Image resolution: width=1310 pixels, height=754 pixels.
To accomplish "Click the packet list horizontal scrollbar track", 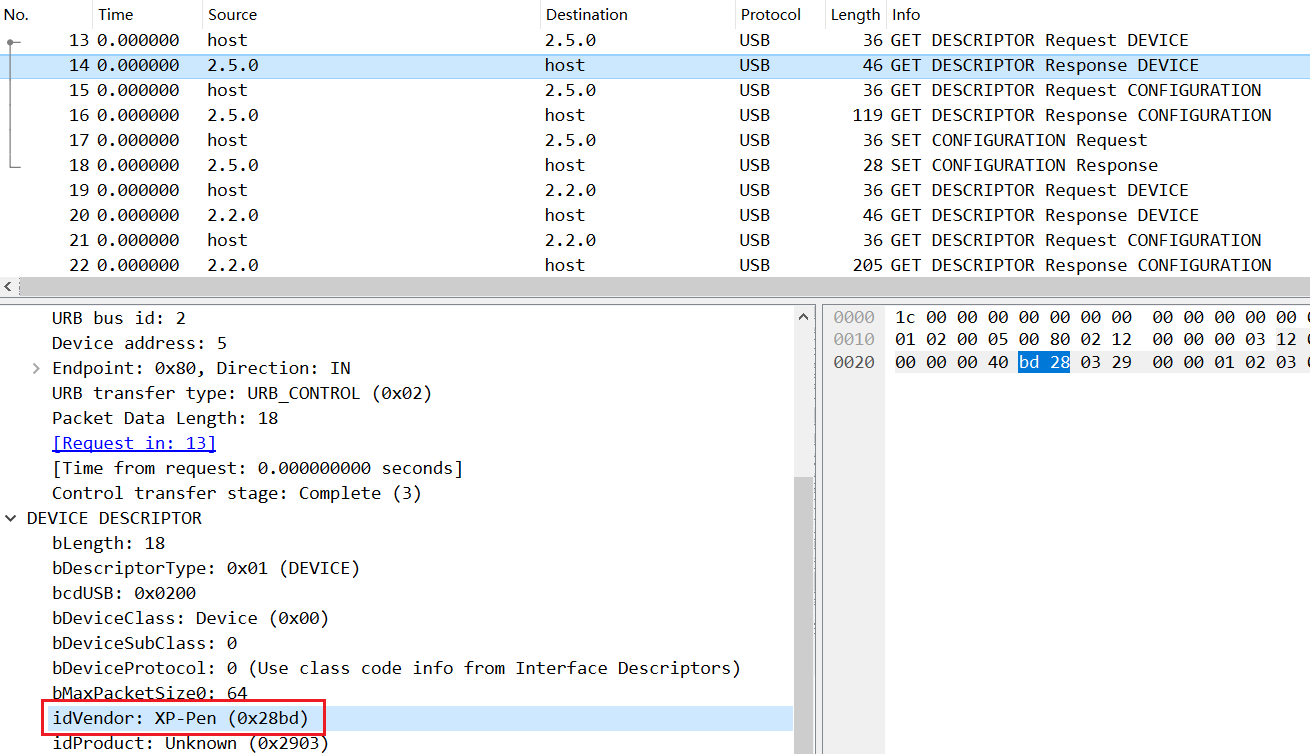I will (664, 286).
